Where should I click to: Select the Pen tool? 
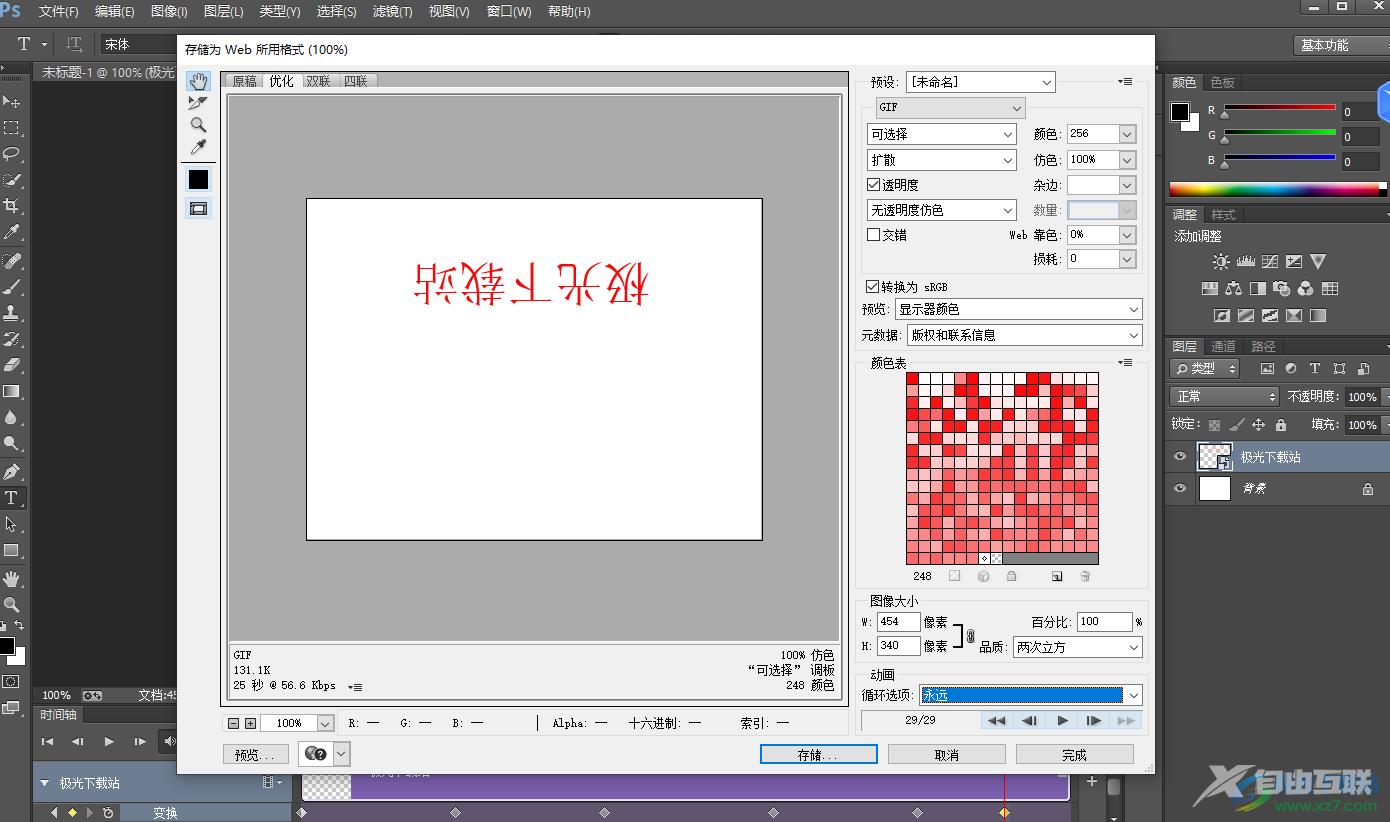click(12, 471)
